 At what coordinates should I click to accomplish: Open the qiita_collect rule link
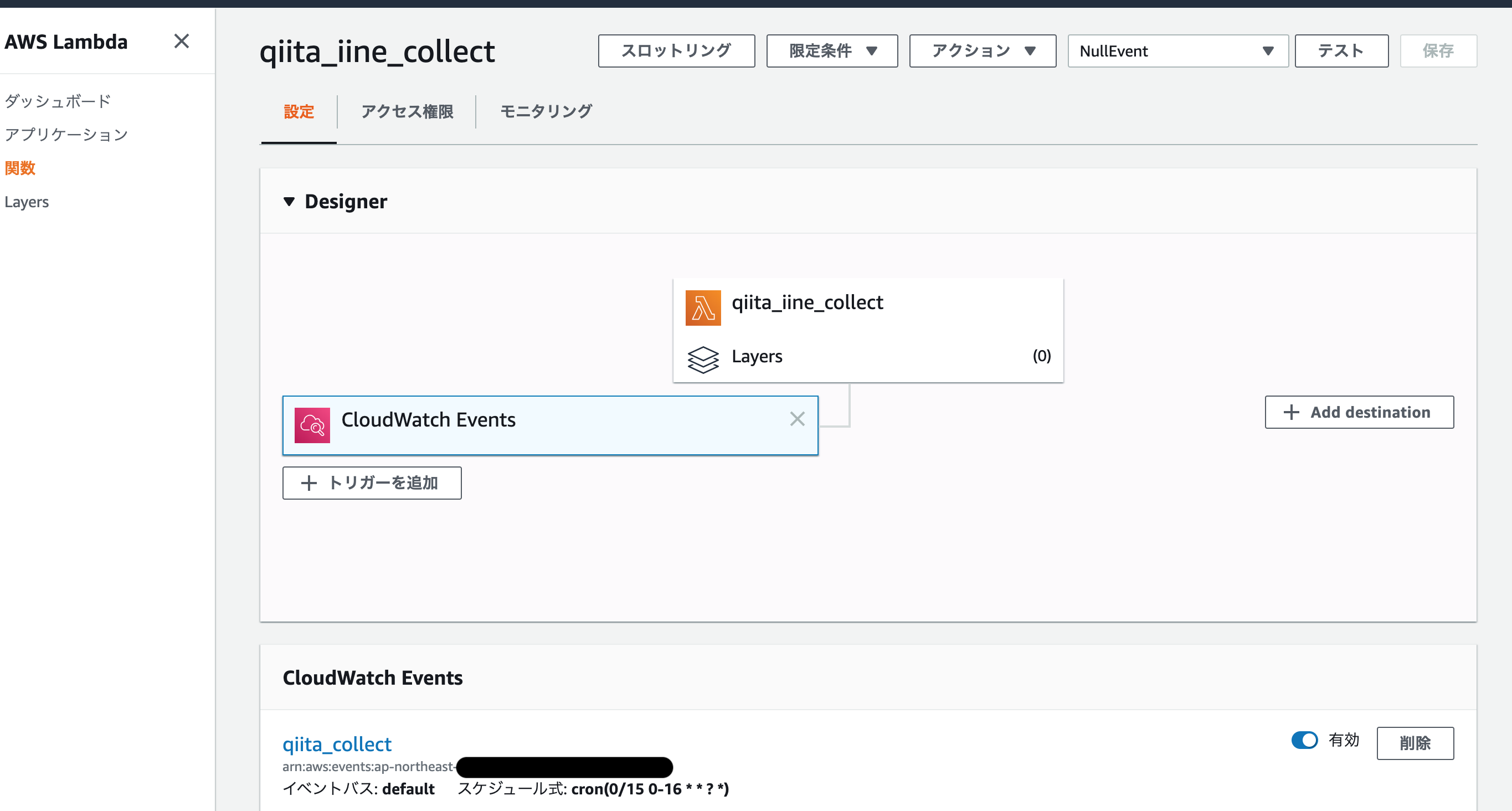coord(336,744)
